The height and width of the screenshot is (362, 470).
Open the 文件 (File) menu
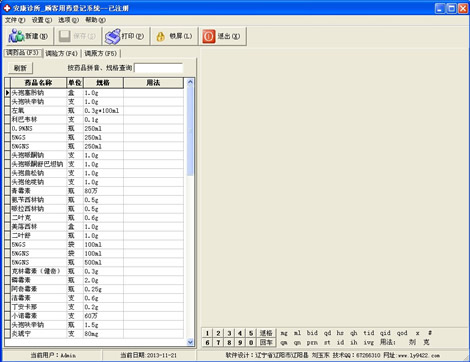coord(15,20)
